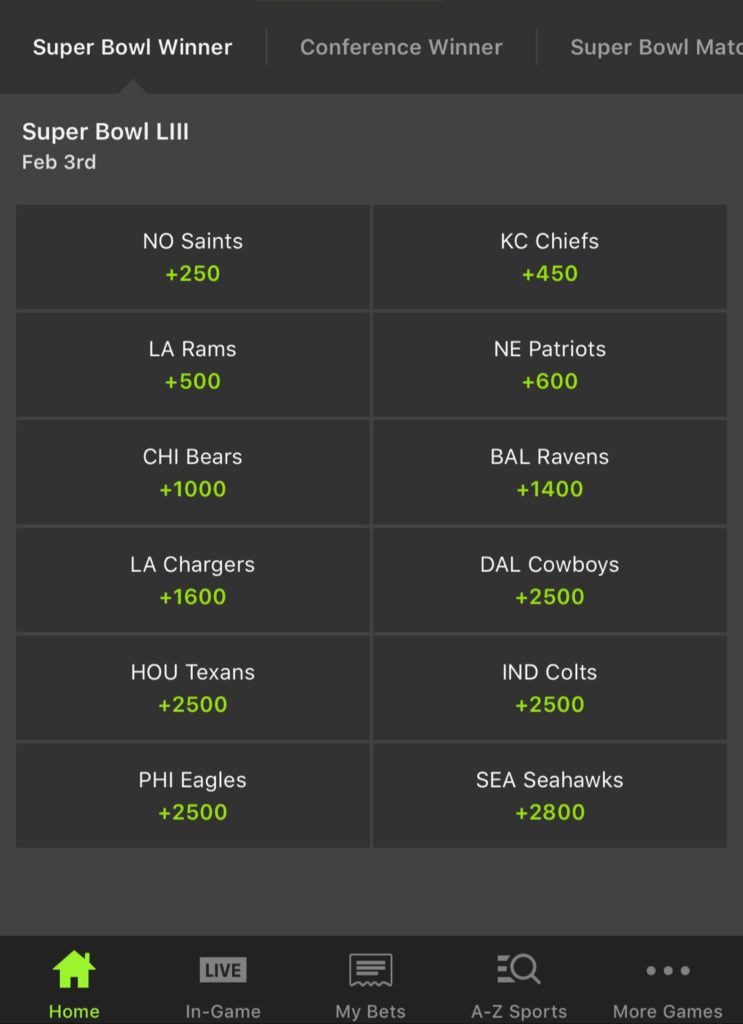
Task: Open the A-Z Sports search icon
Action: click(519, 970)
